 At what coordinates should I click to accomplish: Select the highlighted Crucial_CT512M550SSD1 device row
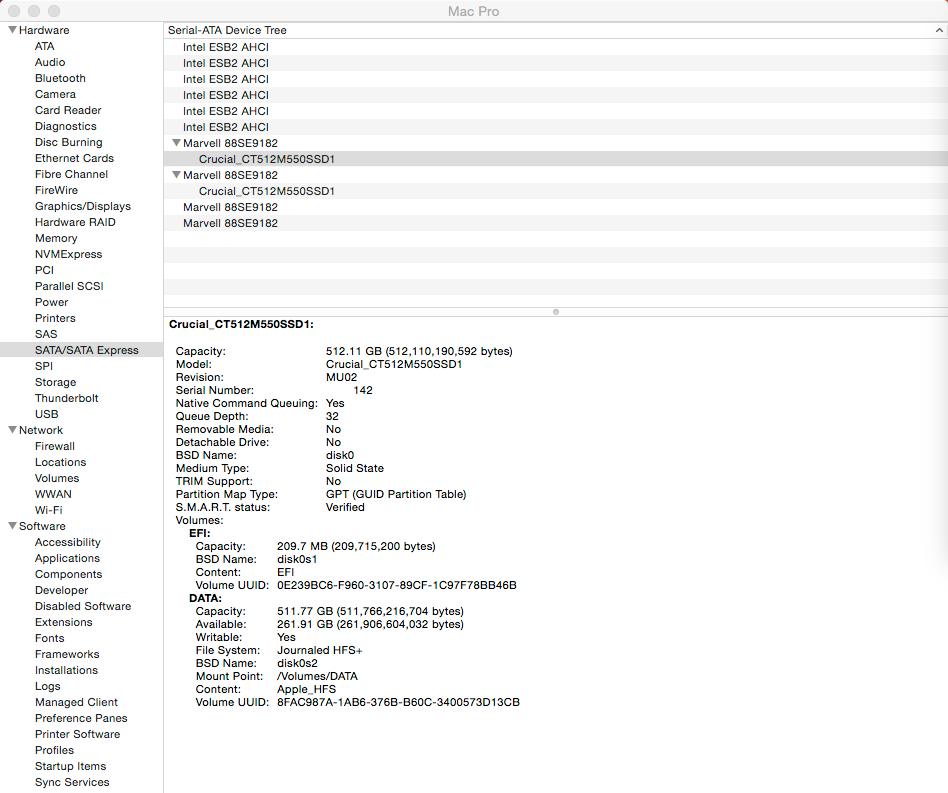(556, 159)
